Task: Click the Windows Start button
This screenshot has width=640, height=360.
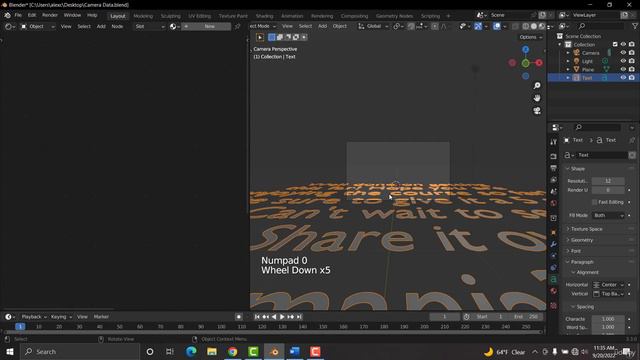Action: coord(10,351)
